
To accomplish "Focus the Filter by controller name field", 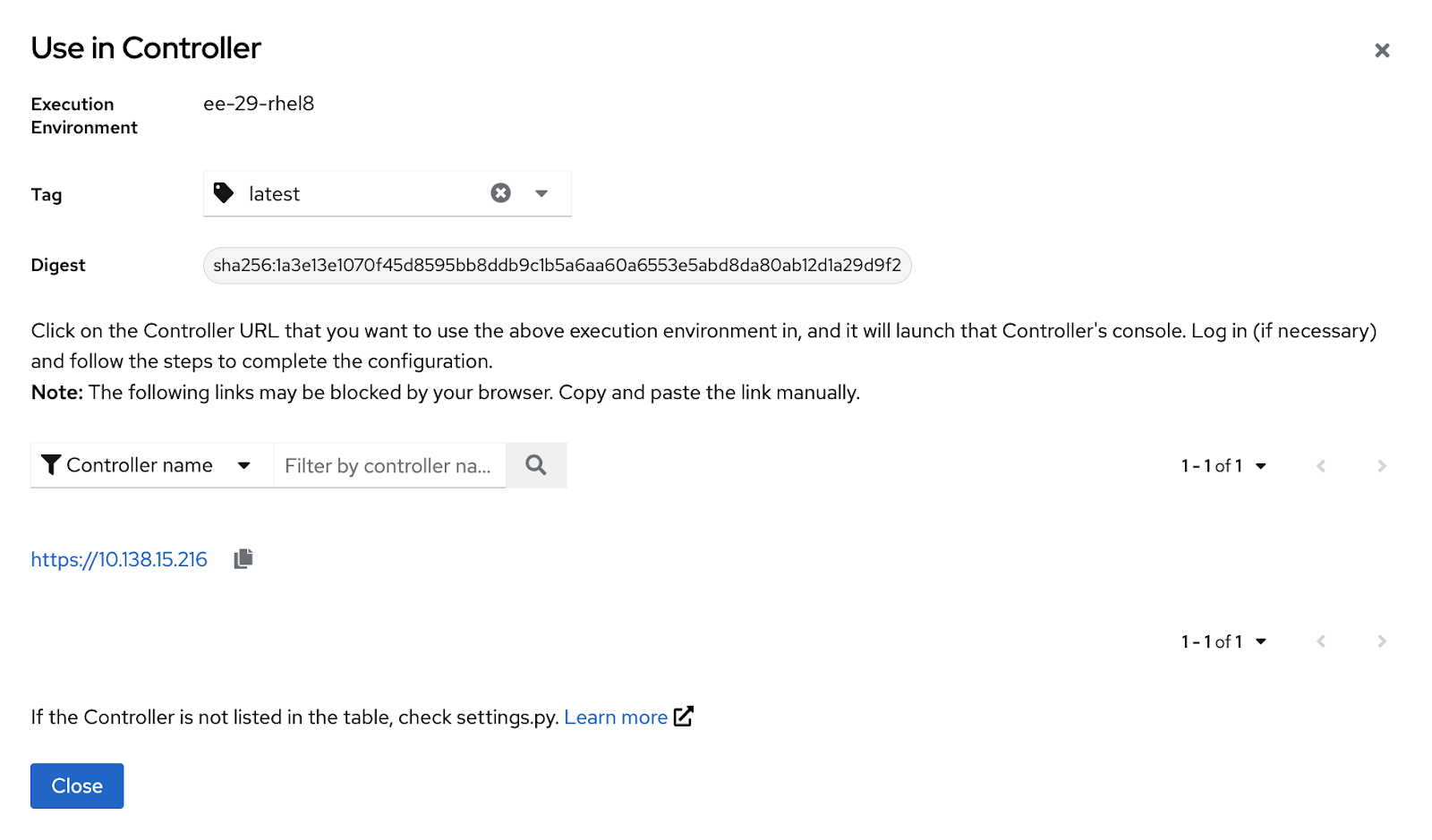I will click(389, 465).
